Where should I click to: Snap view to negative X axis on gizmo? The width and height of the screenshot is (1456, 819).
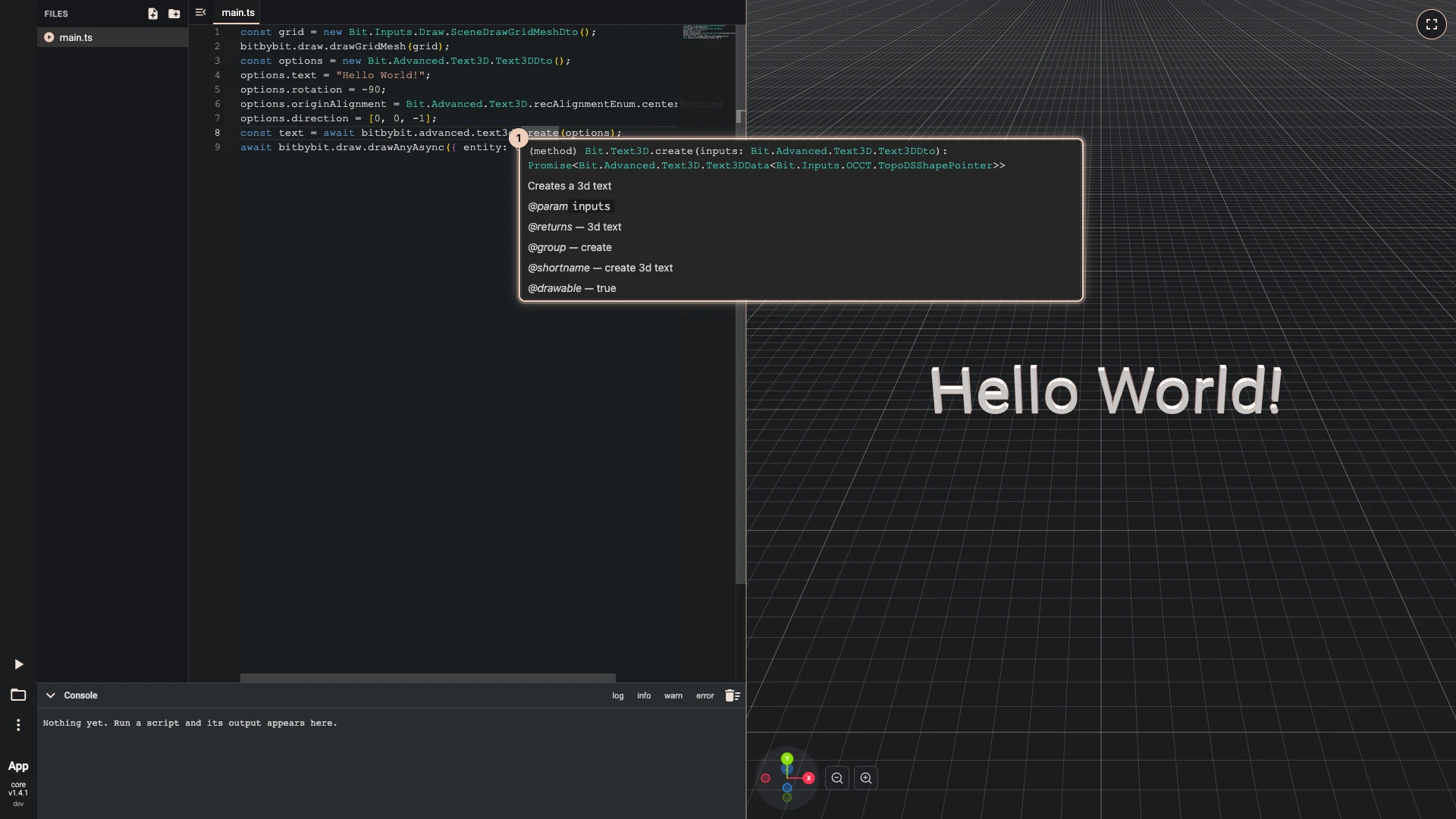point(766,778)
